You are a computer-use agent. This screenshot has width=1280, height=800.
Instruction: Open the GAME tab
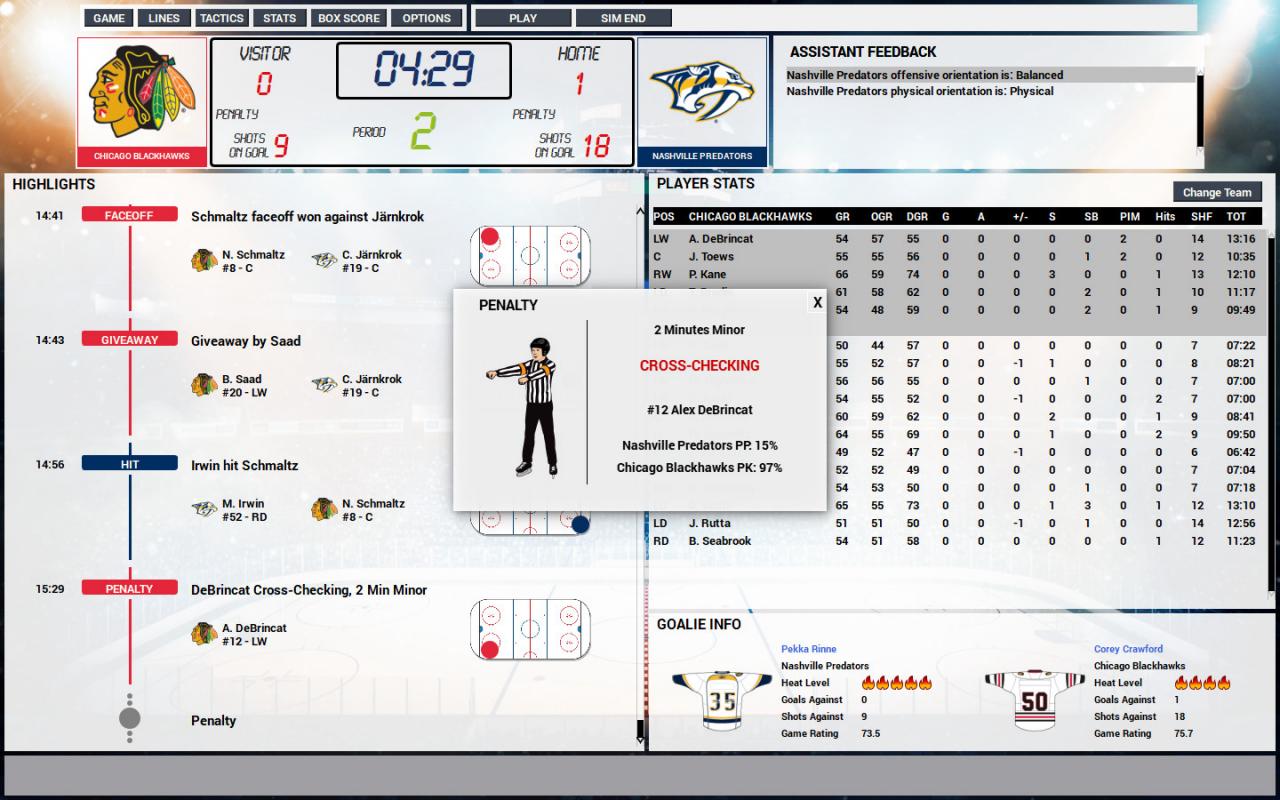coord(108,17)
